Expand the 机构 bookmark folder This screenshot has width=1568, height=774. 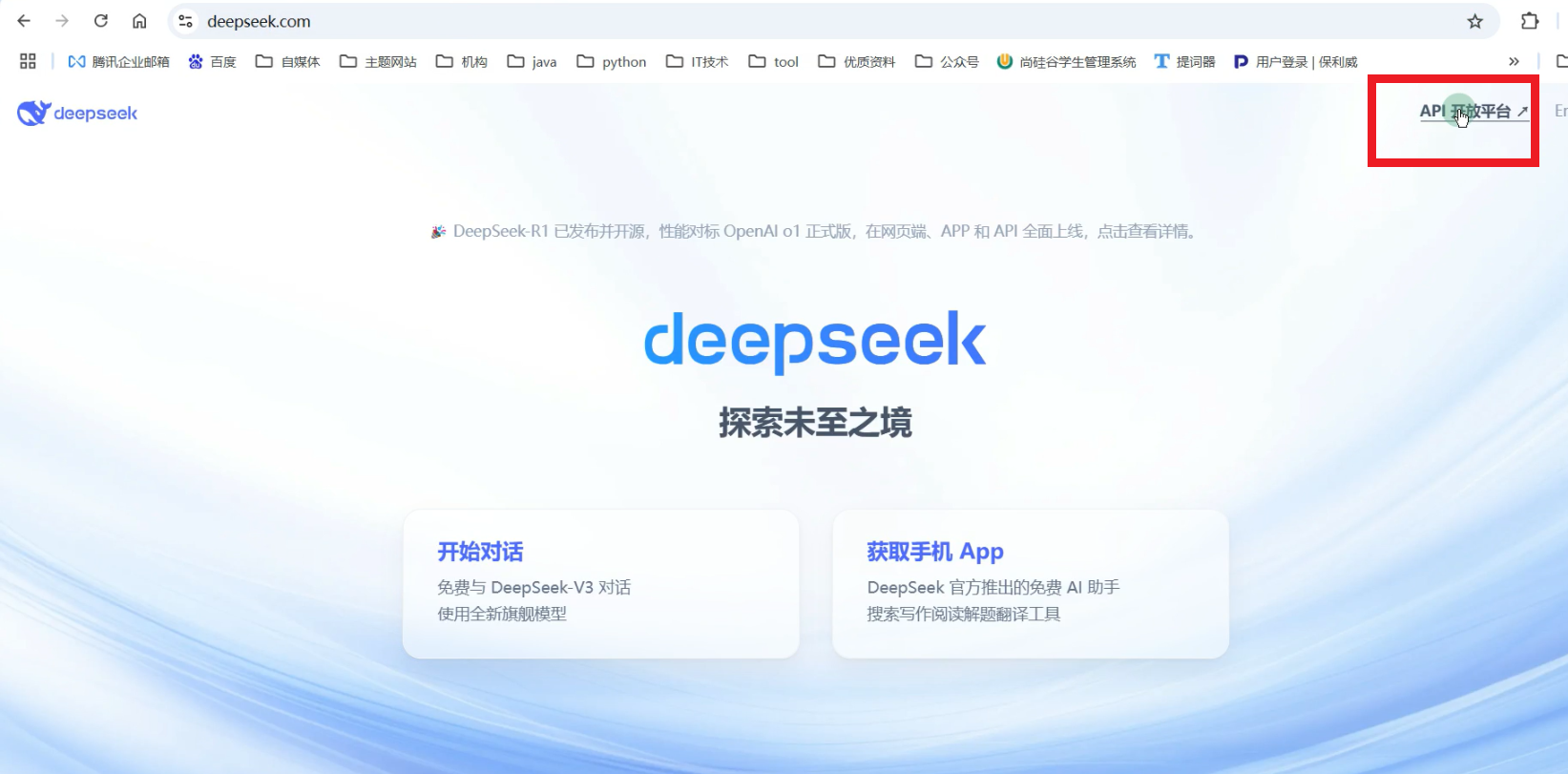[x=461, y=61]
